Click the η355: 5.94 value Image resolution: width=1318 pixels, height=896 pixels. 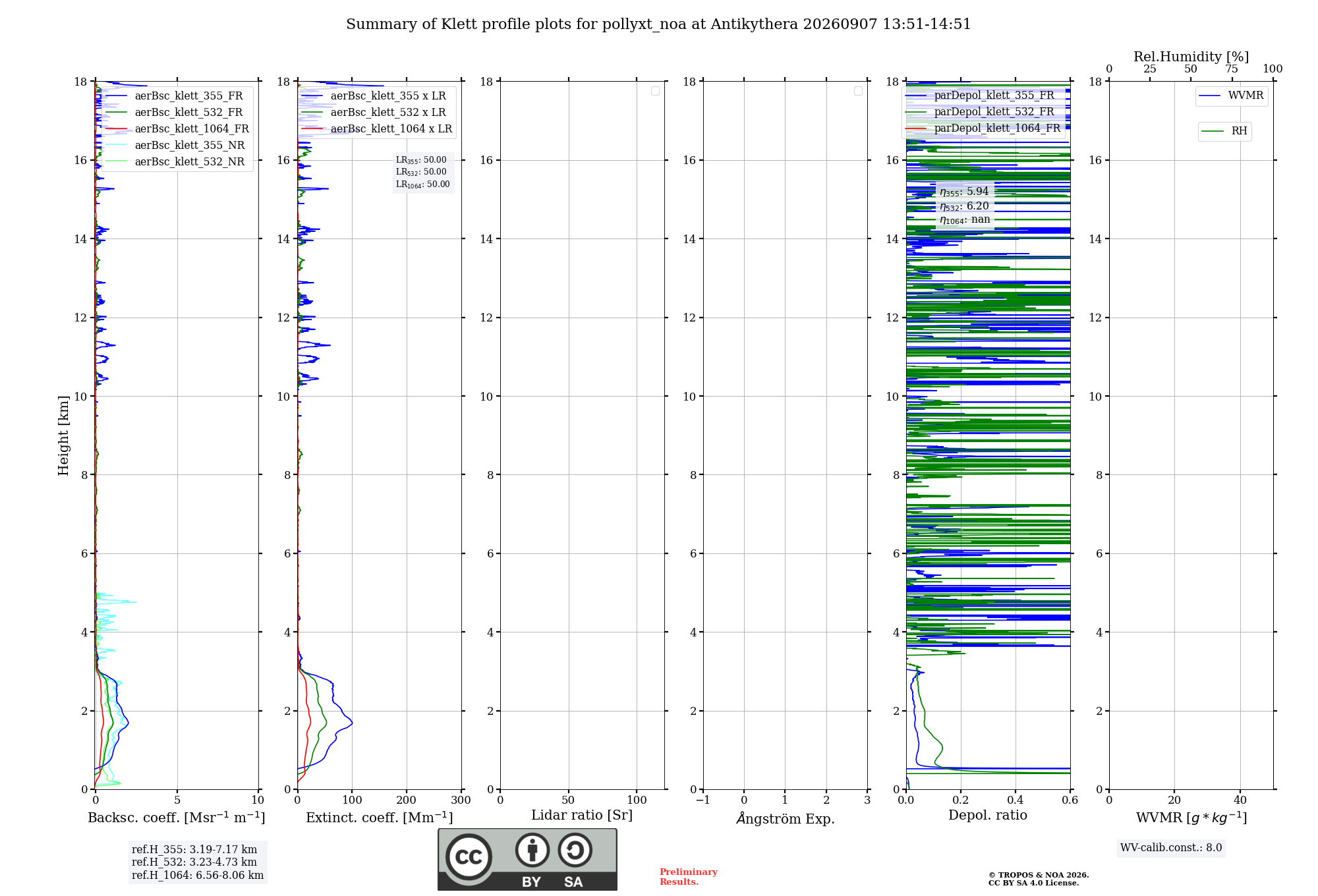pos(964,192)
